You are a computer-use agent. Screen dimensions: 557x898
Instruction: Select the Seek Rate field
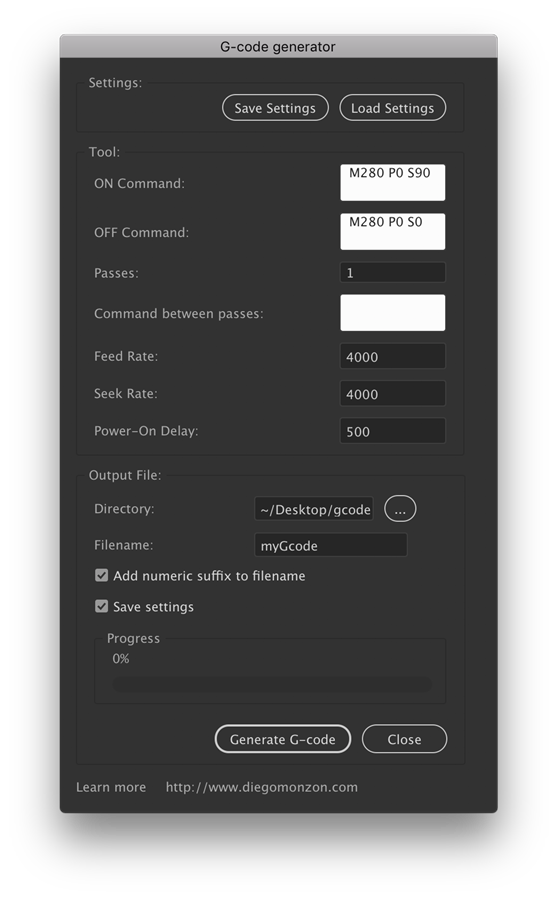click(x=393, y=394)
